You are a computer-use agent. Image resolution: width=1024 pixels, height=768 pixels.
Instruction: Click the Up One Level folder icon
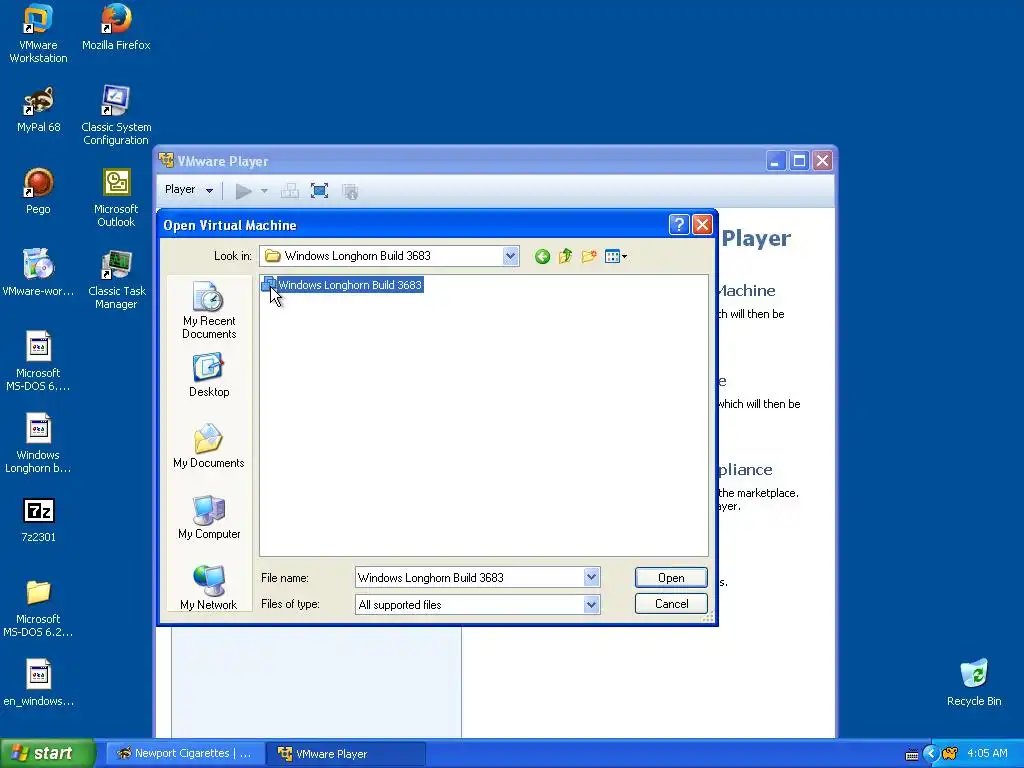566,257
